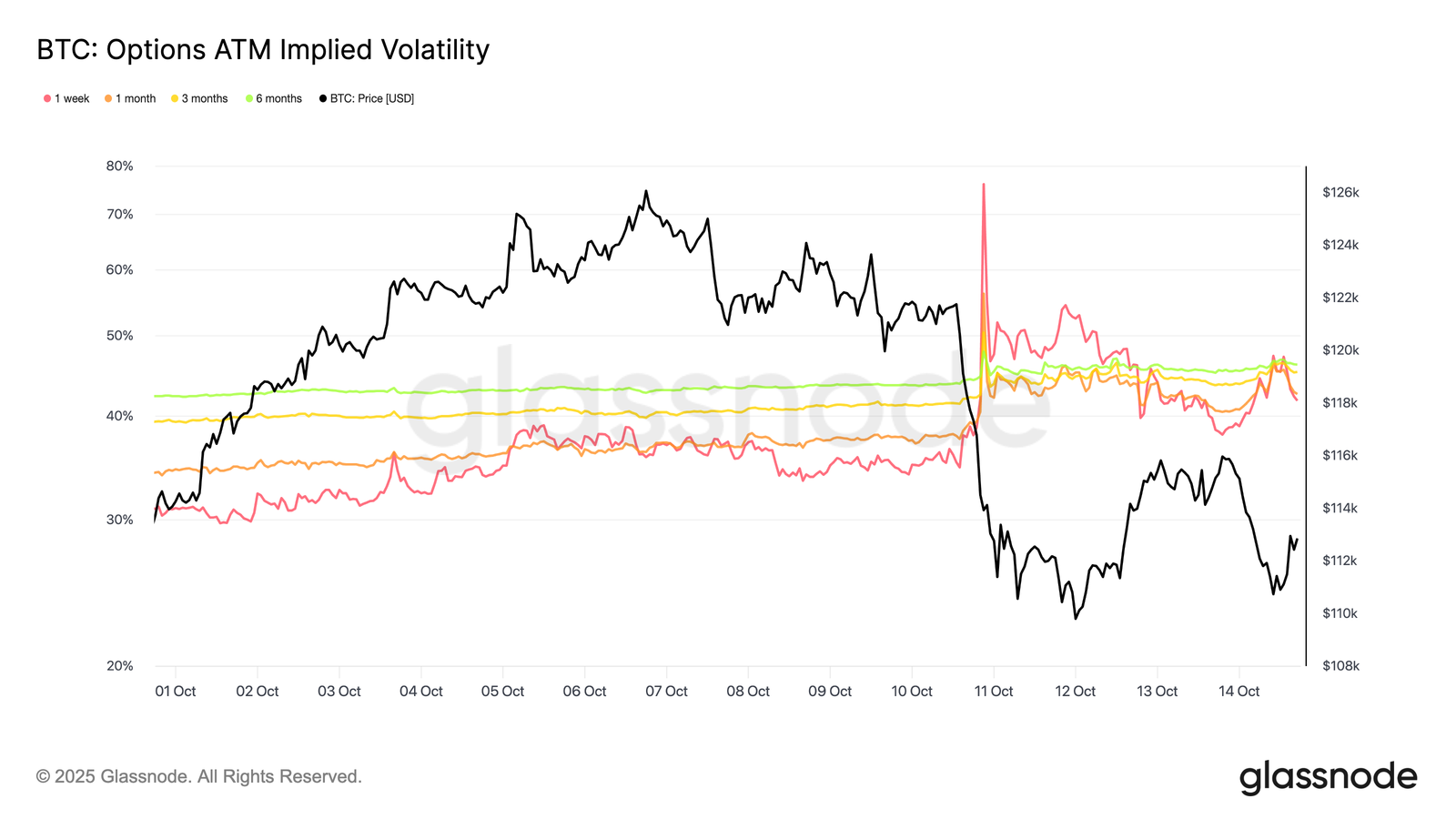Toggle the 3 months legend series
1456x819 pixels.
point(199,98)
